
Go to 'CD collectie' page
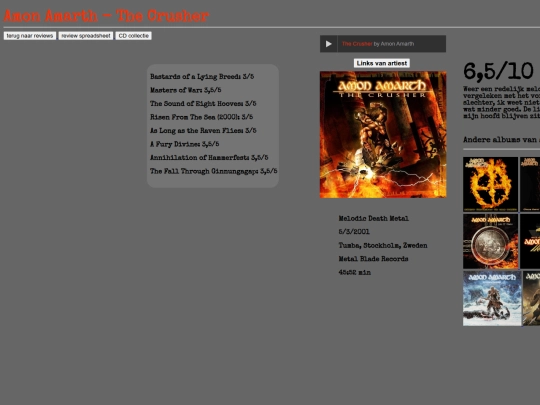(x=134, y=36)
